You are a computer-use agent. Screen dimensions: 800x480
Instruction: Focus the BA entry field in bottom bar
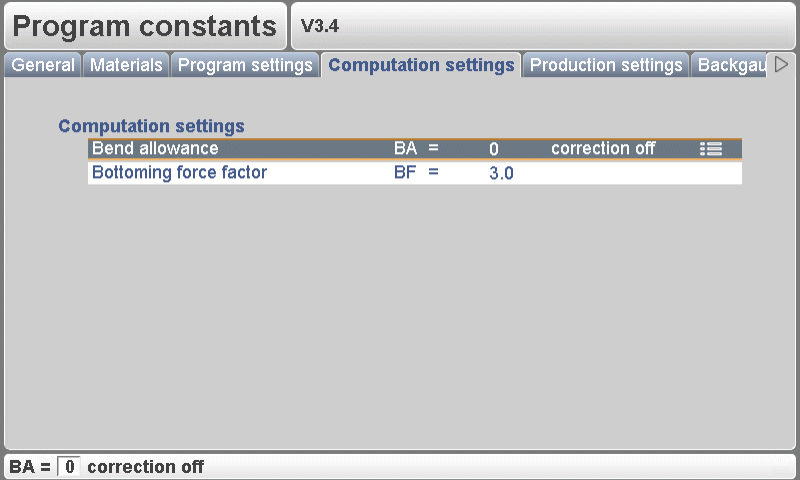pos(69,467)
